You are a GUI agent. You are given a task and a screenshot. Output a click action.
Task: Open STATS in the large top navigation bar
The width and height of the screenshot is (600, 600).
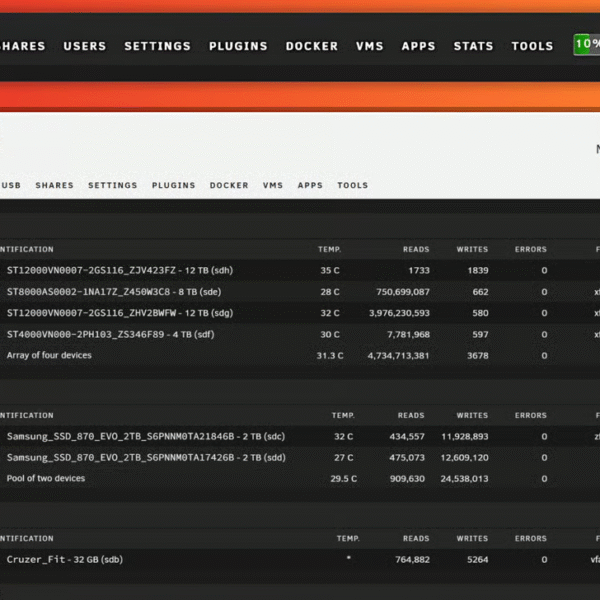(473, 46)
